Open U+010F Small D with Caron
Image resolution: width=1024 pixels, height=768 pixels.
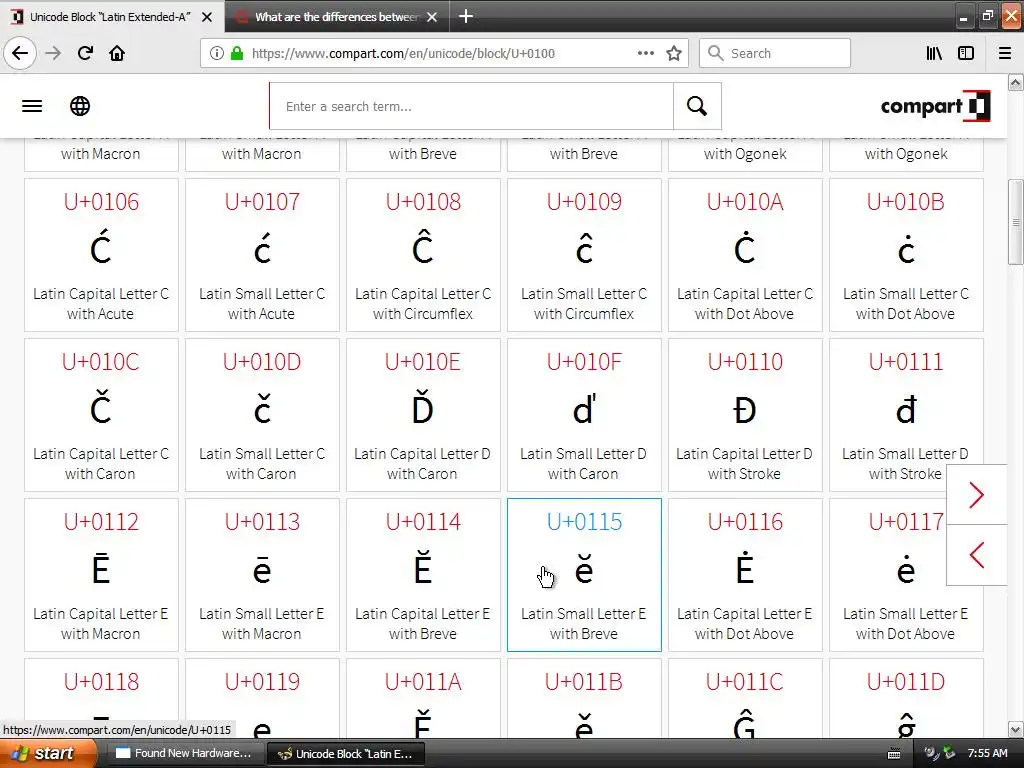coord(584,415)
